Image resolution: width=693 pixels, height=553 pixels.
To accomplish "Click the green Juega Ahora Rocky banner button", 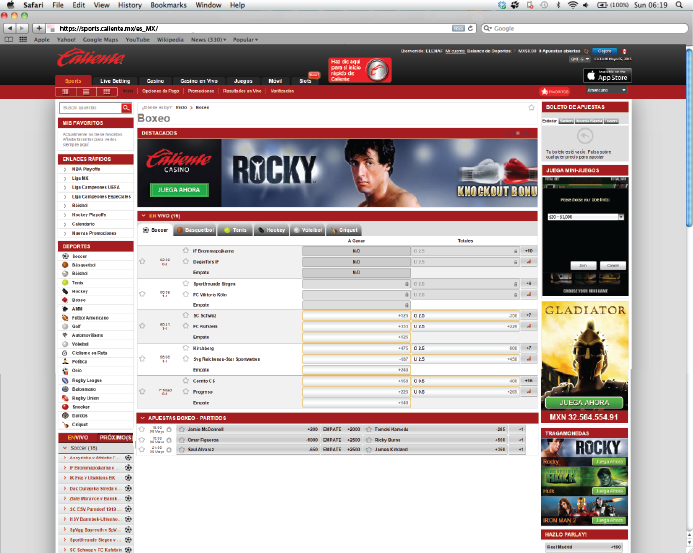I will point(179,190).
